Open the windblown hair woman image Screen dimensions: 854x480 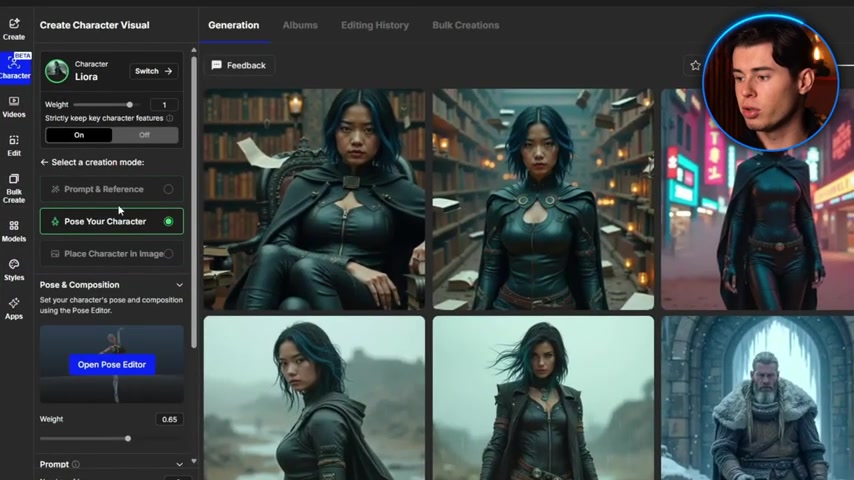pos(543,398)
